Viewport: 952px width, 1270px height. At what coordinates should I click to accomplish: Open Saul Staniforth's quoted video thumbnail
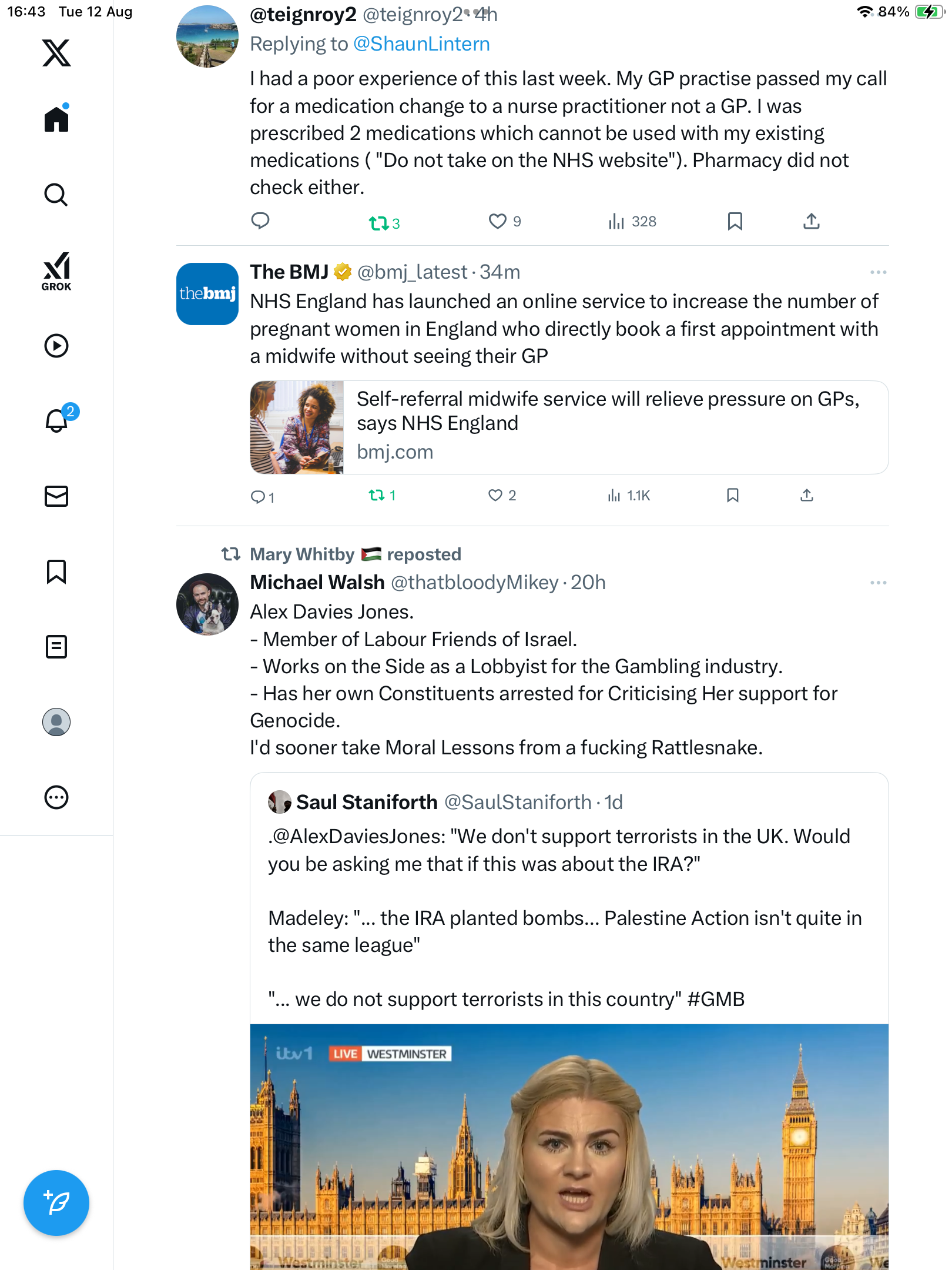tap(569, 1147)
